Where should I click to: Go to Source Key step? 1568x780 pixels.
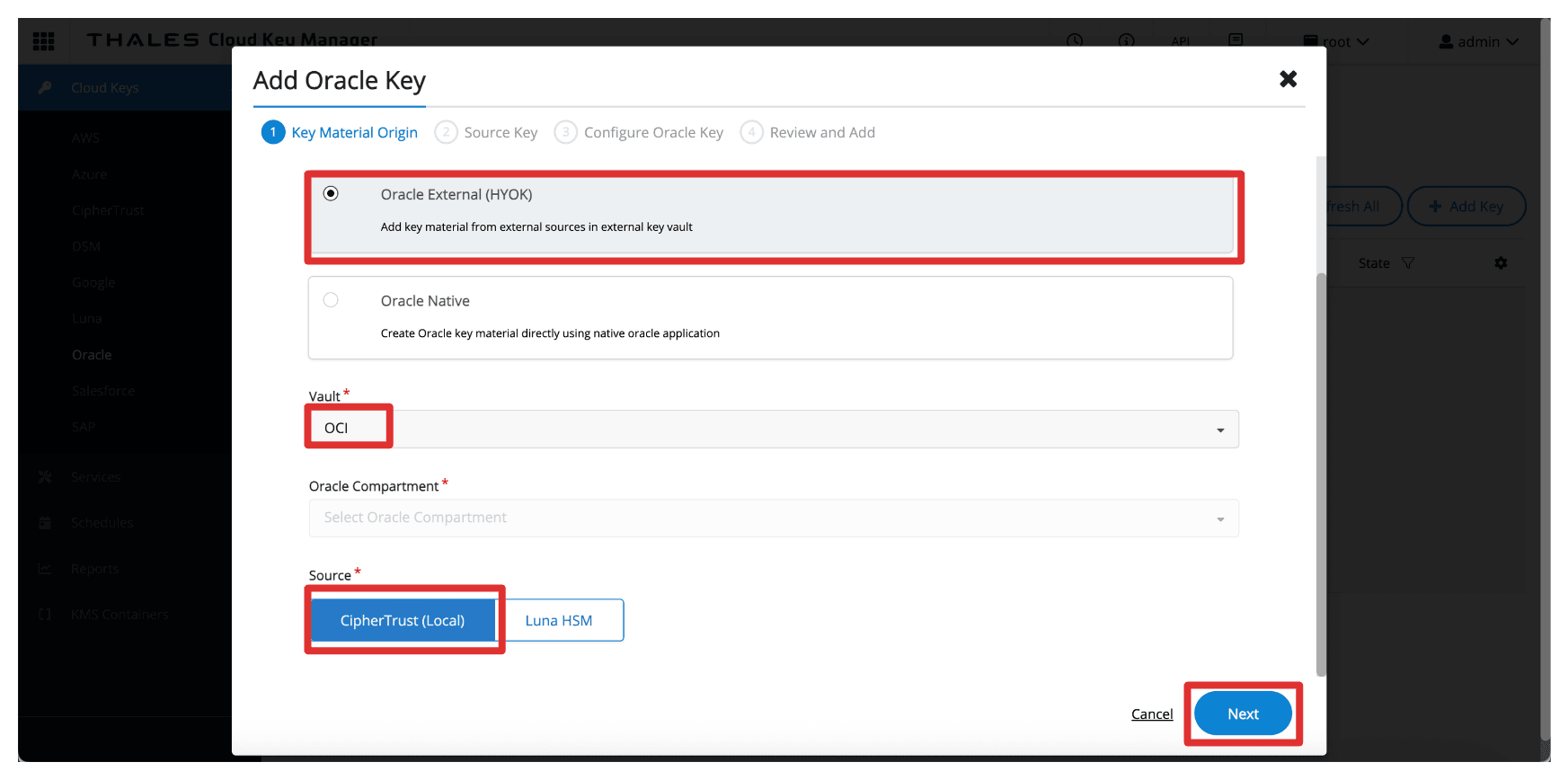[x=486, y=132]
